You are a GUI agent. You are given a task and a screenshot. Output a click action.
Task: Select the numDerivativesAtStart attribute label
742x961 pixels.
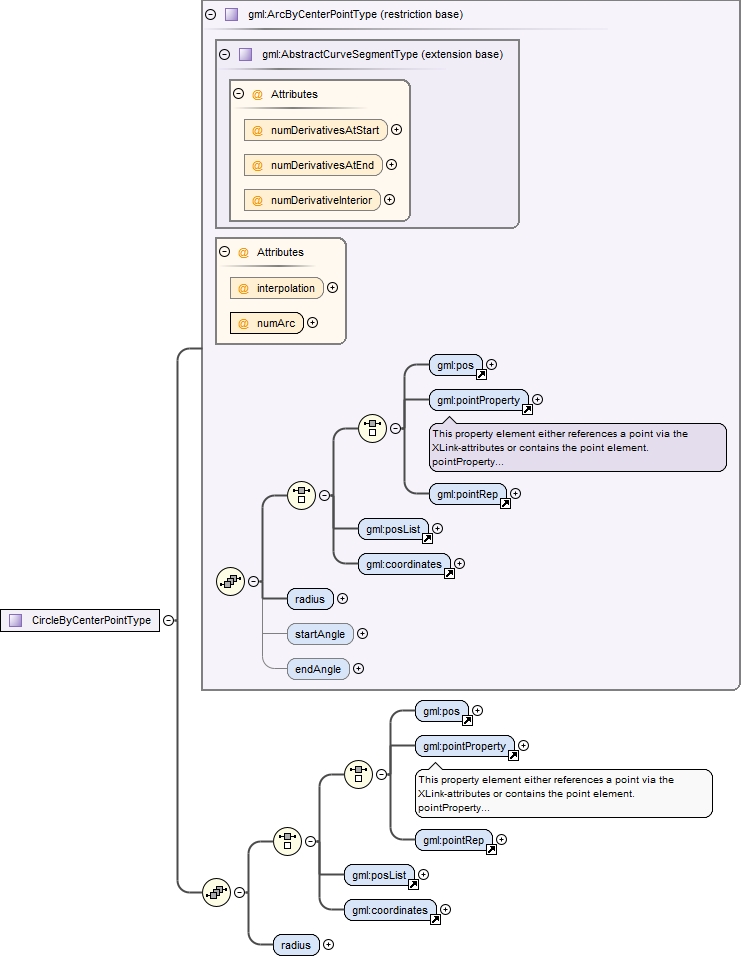tap(325, 130)
